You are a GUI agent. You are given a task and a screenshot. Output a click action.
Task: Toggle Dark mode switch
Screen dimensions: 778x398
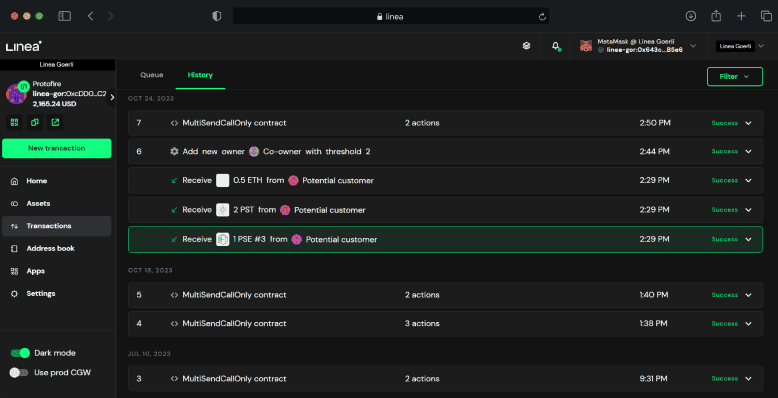tap(20, 353)
